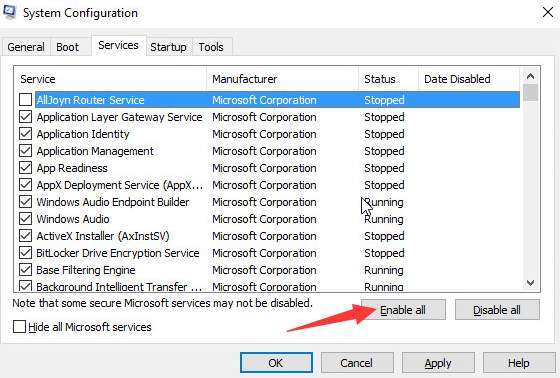Tick the Hide all Microsoft services checkbox

(x=19, y=327)
